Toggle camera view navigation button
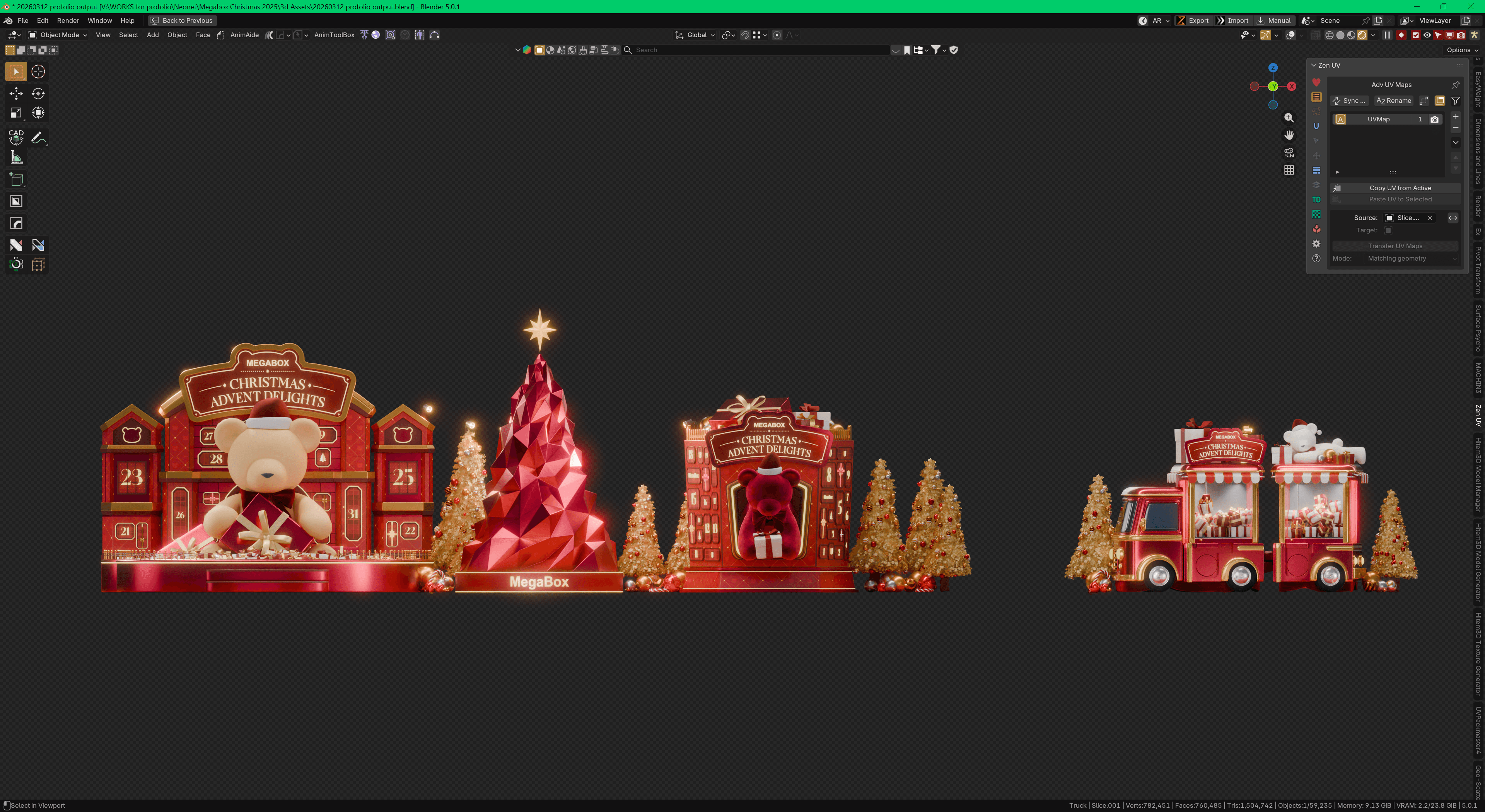 click(x=1289, y=153)
